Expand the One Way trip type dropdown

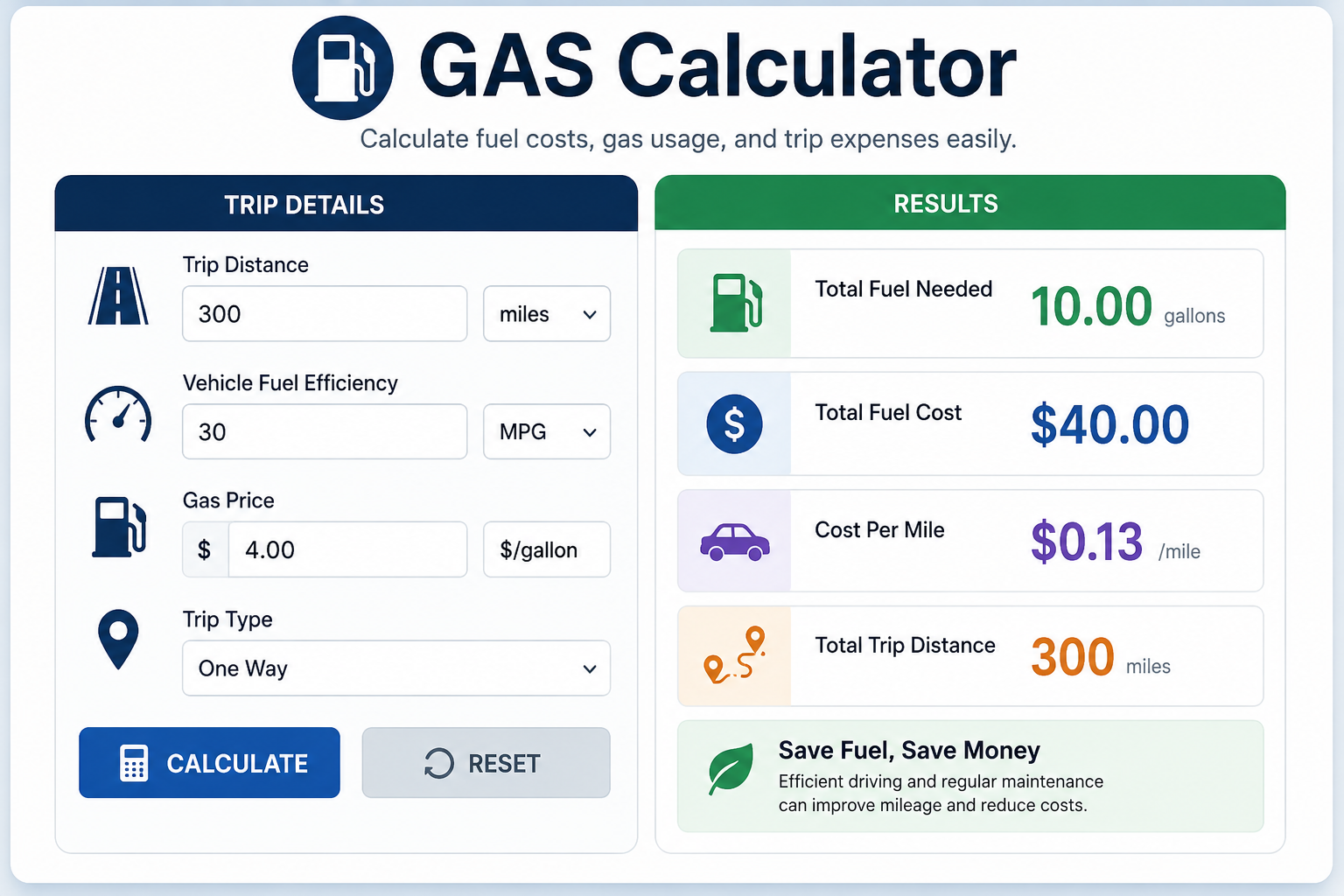click(x=396, y=668)
